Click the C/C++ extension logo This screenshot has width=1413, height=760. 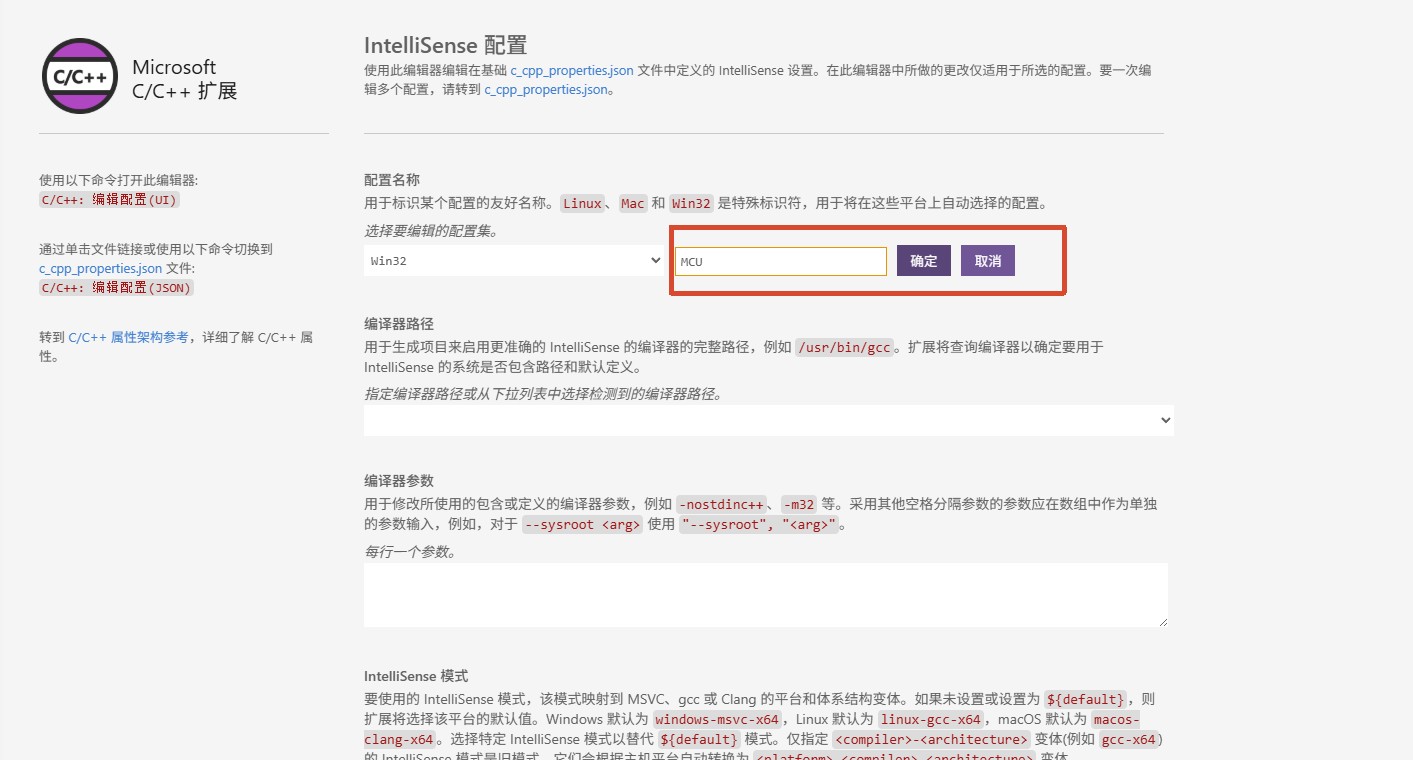coord(80,76)
